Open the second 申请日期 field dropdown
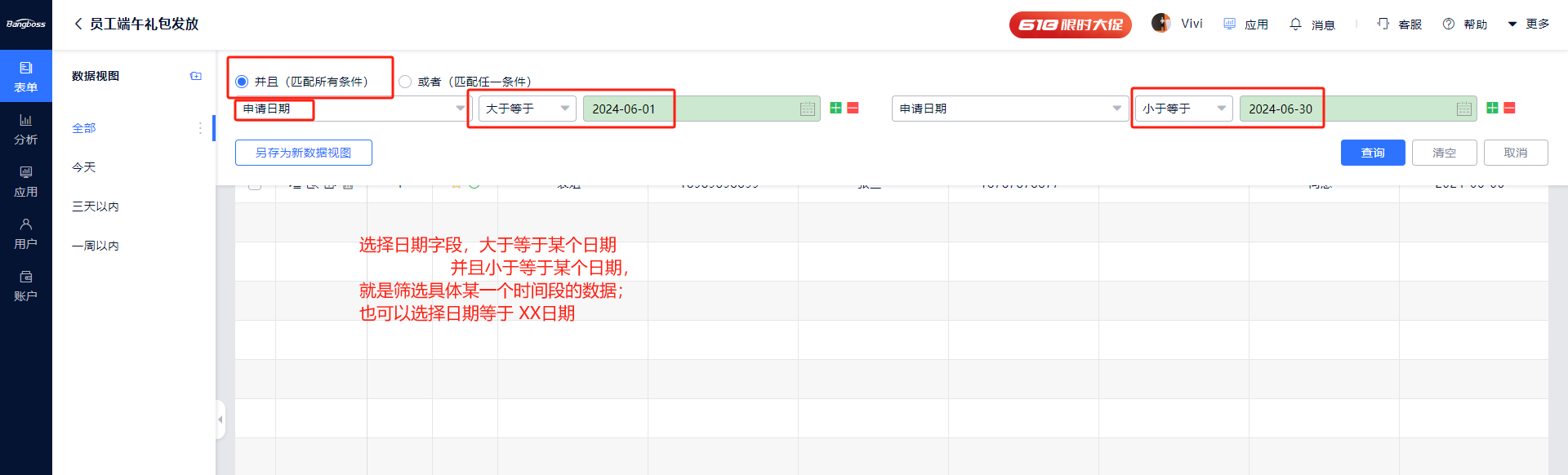The image size is (1568, 475). coord(1009,109)
